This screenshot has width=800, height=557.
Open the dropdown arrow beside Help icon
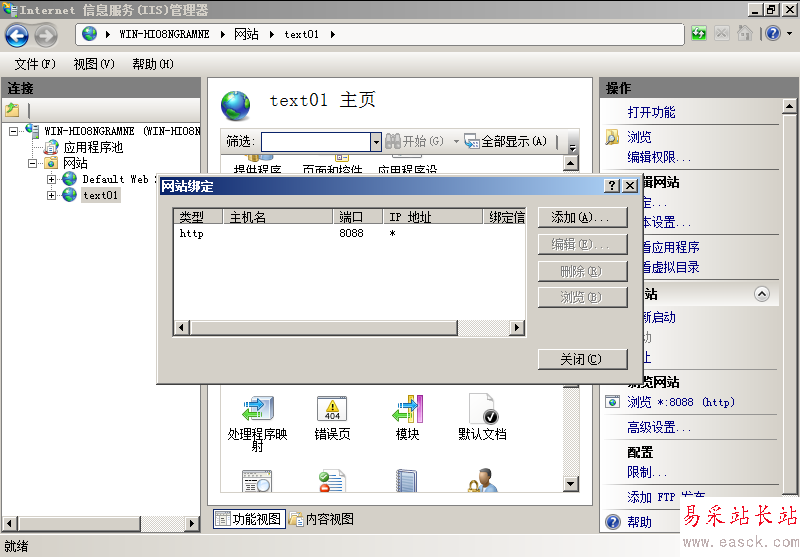789,34
